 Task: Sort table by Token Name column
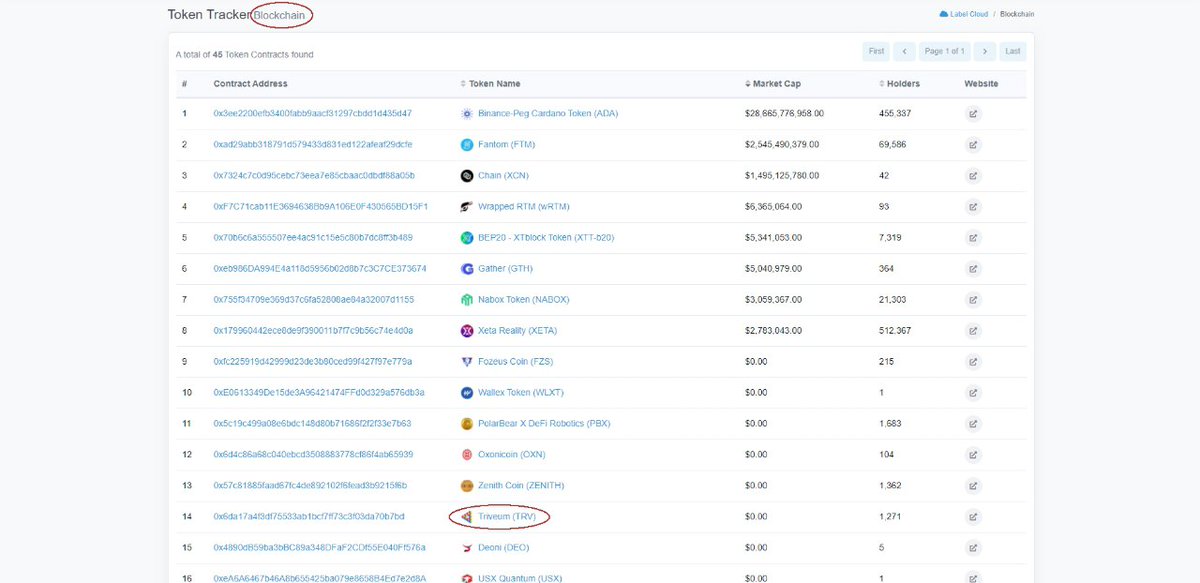click(x=490, y=84)
